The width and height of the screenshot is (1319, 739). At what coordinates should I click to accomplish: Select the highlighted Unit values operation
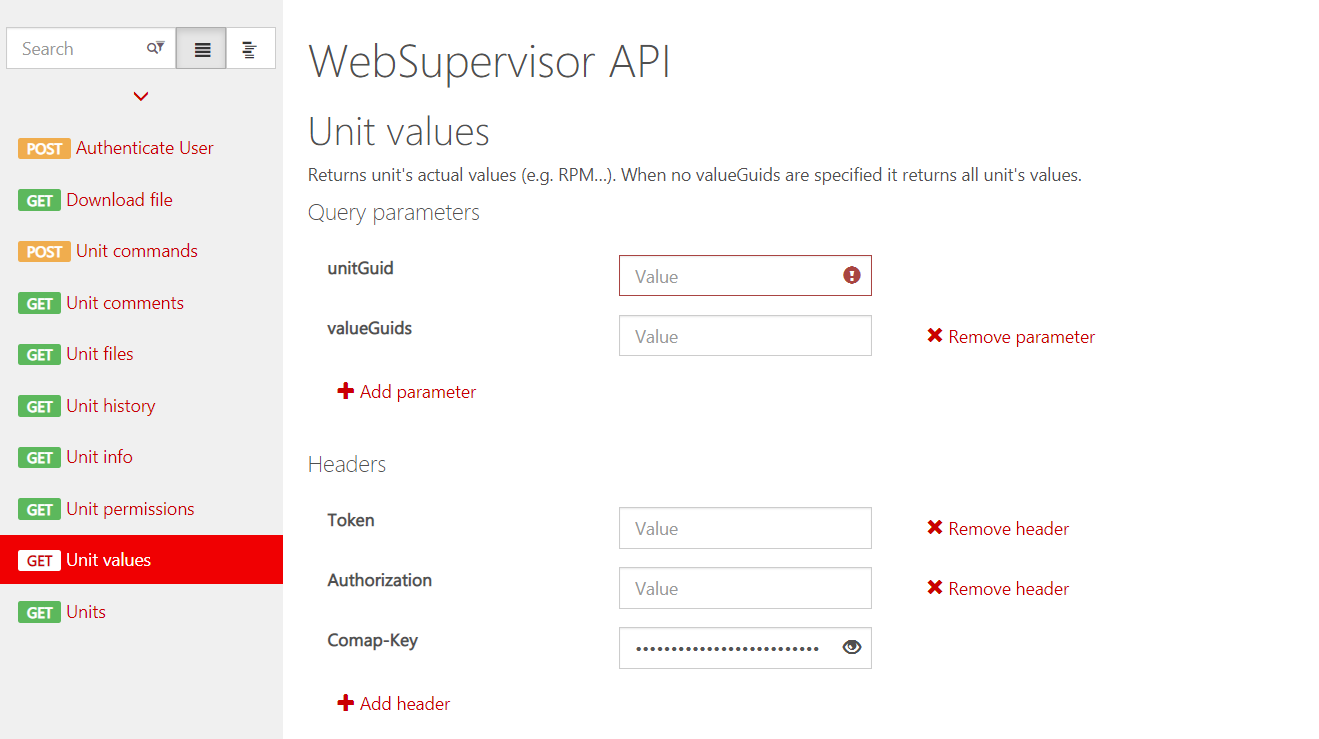pos(141,560)
